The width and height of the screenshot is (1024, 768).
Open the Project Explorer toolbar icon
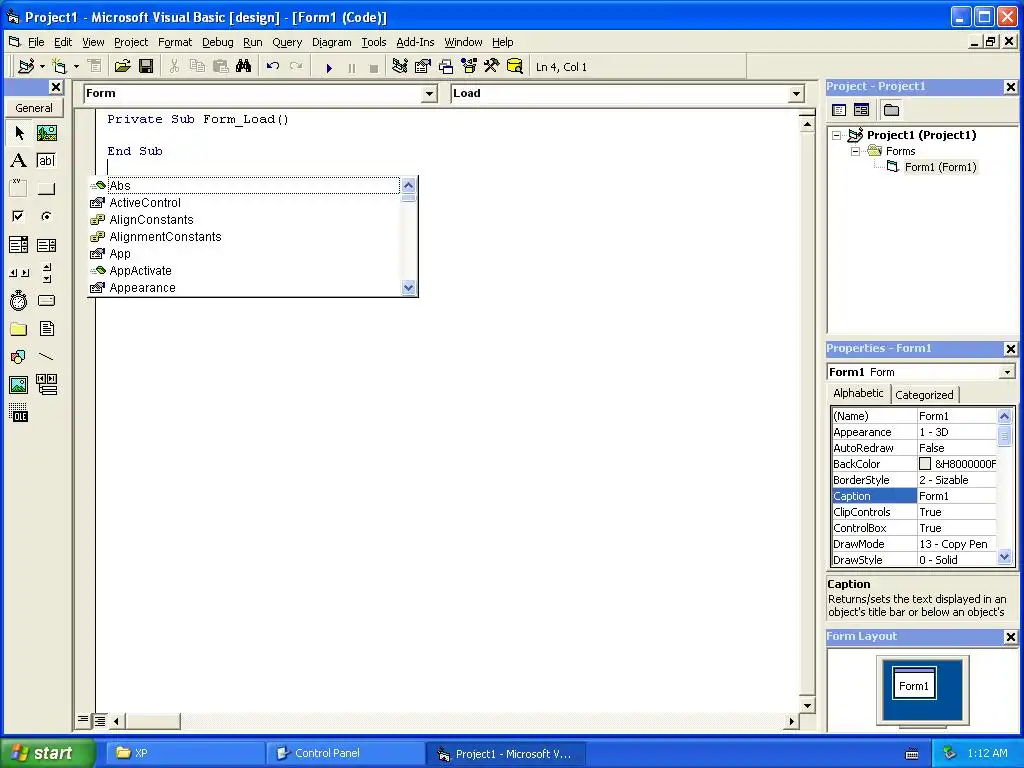(400, 67)
